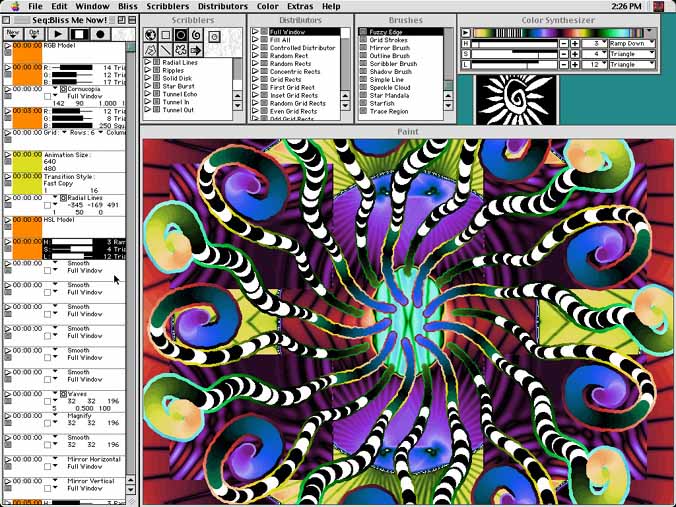Viewport: 676px width, 507px height.
Task: Click the sequence record button
Action: point(100,34)
